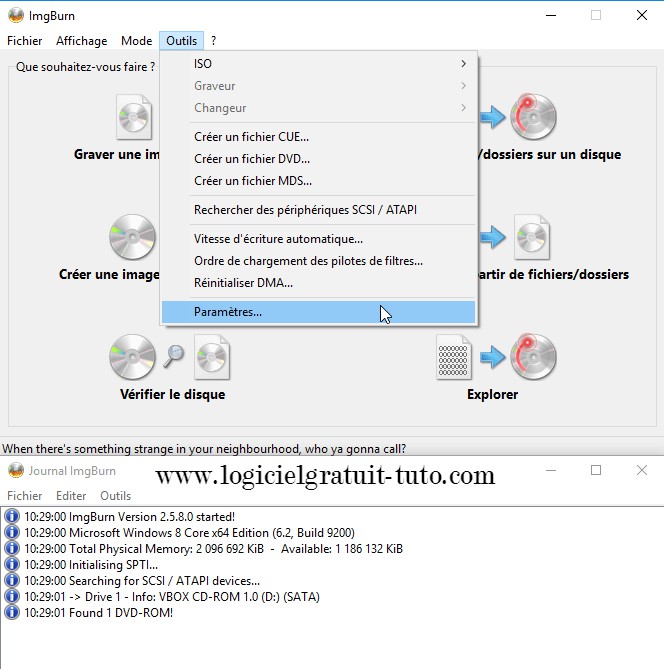Click the info icon of the Microsoft Windows 8 log line
This screenshot has height=669, width=664.
(12, 532)
